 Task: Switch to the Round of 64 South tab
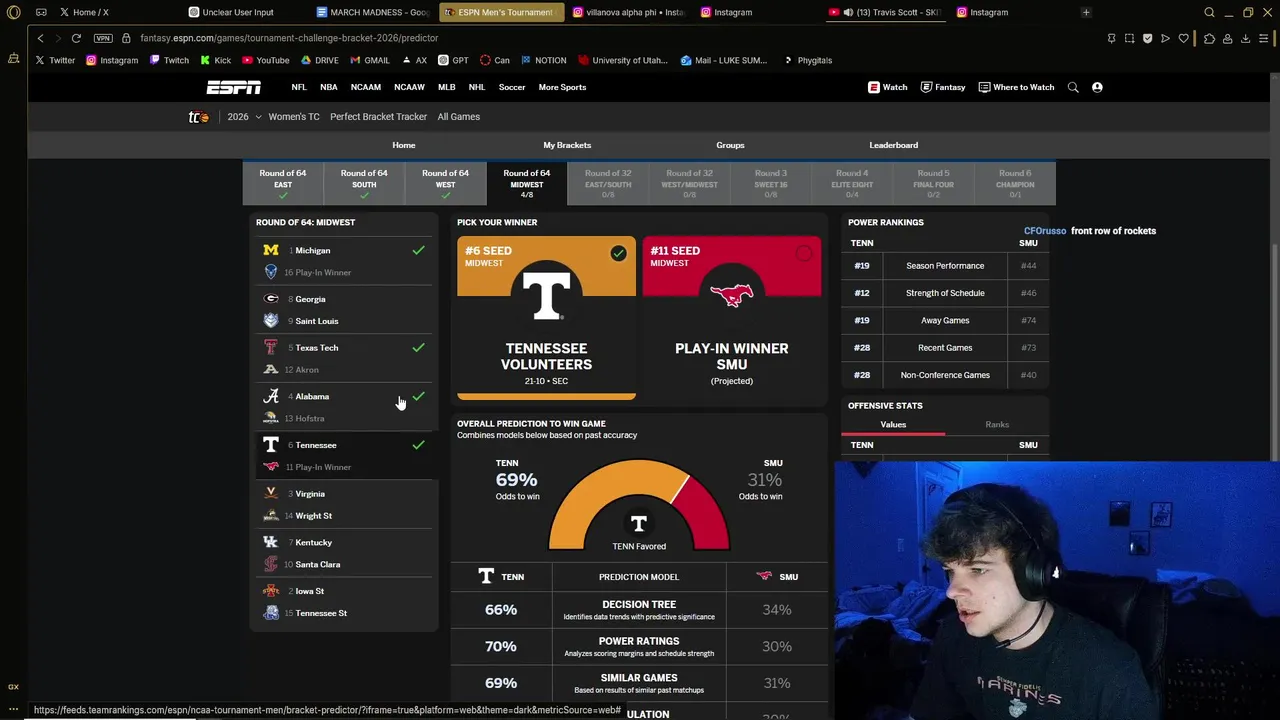[x=364, y=183]
